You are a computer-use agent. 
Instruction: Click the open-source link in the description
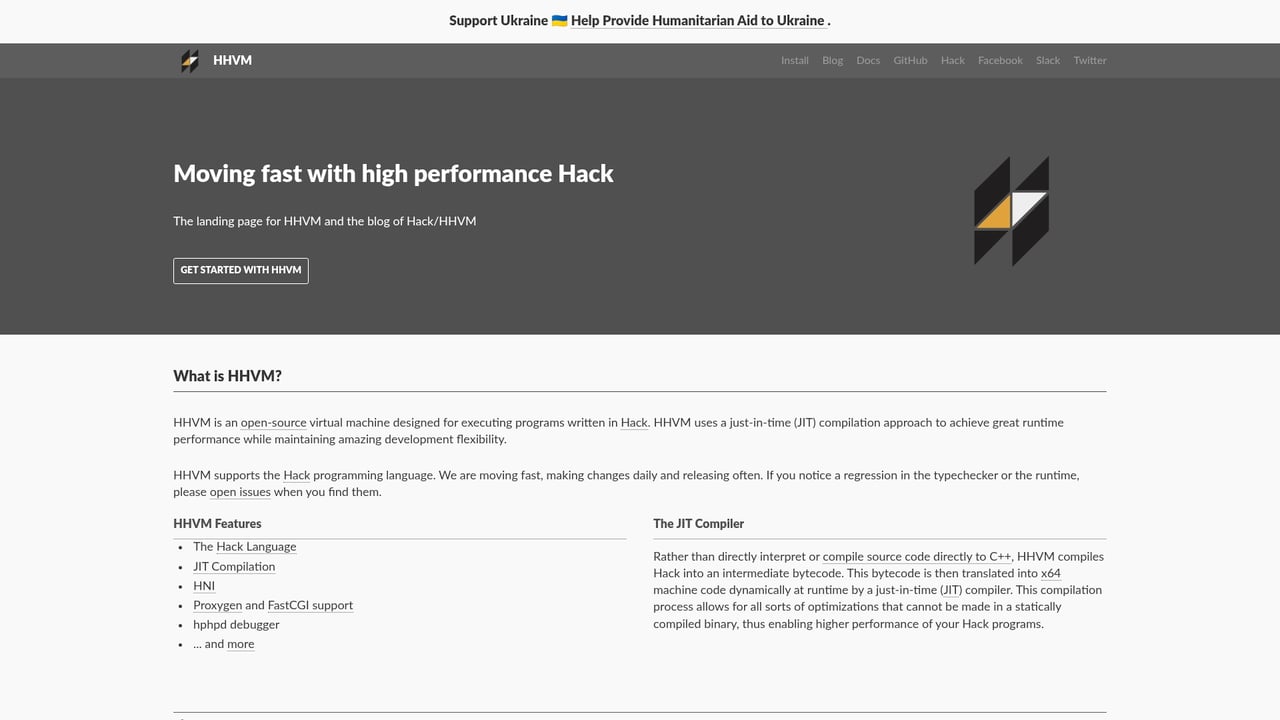272,422
